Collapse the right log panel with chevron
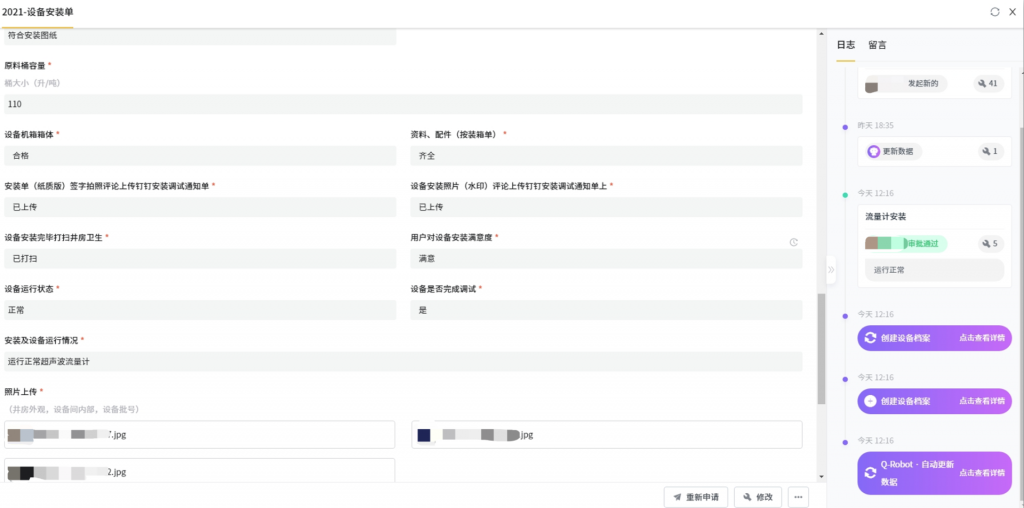1024x508 pixels. pyautogui.click(x=830, y=269)
